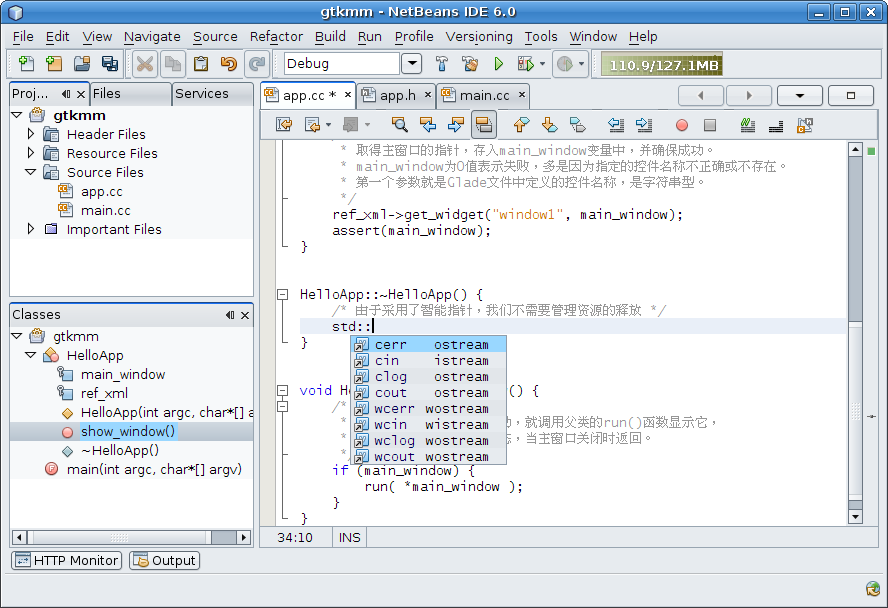
Task: Open the Output window button
Action: pos(165,560)
